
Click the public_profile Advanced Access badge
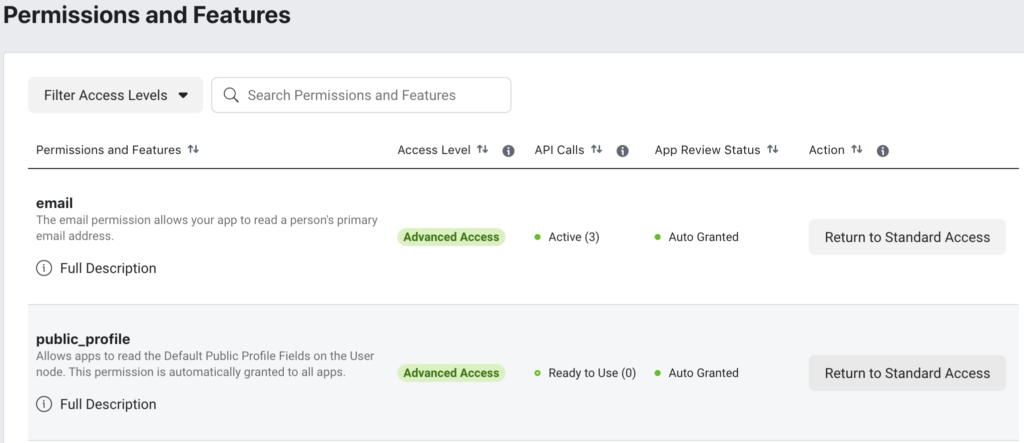[x=451, y=373]
